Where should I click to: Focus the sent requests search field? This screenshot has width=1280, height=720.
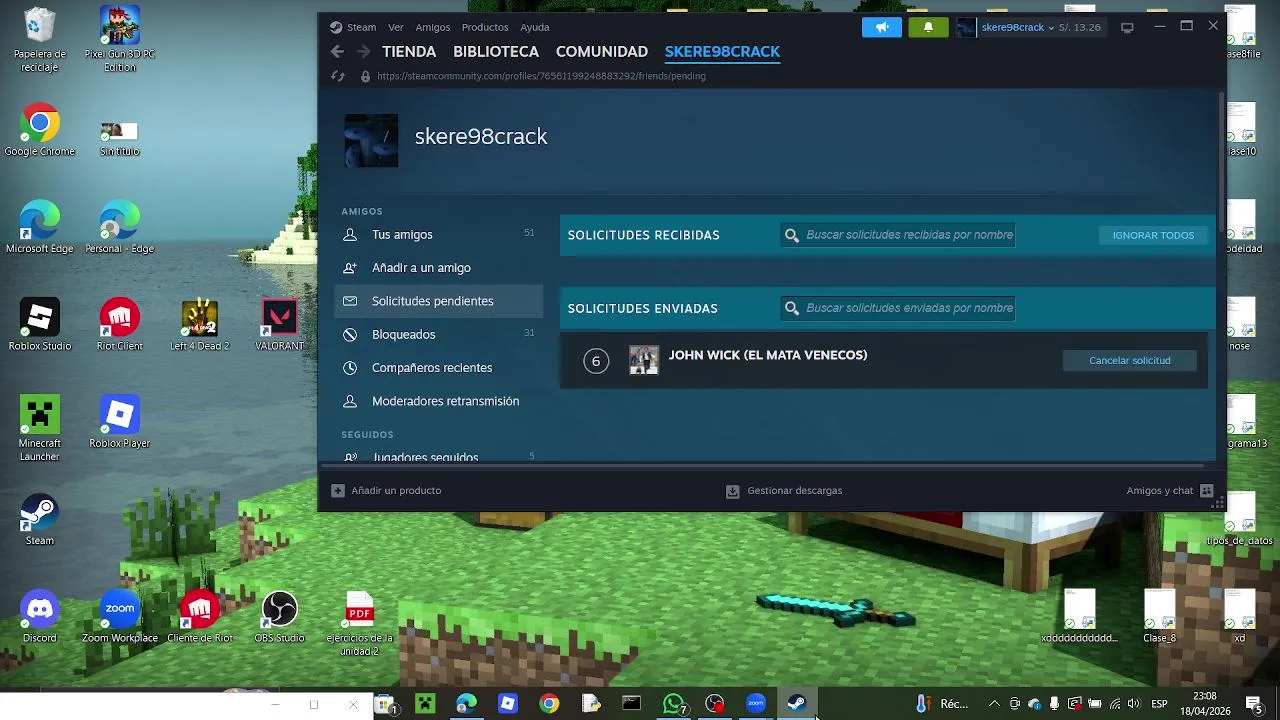pyautogui.click(x=899, y=308)
